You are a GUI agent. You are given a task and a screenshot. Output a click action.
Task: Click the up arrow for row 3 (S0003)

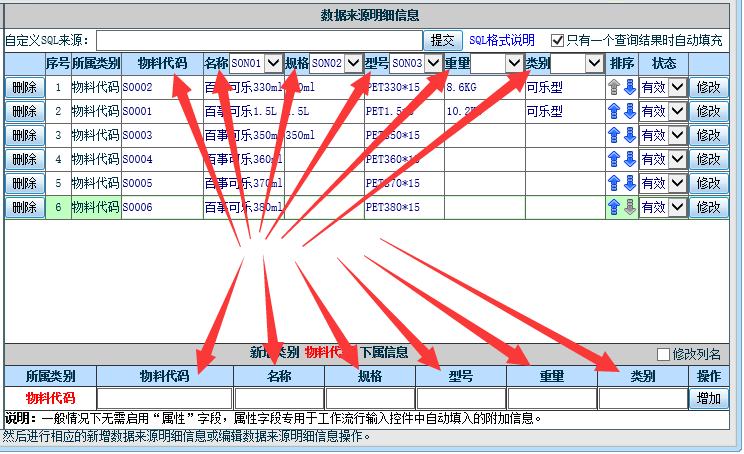pyautogui.click(x=614, y=135)
